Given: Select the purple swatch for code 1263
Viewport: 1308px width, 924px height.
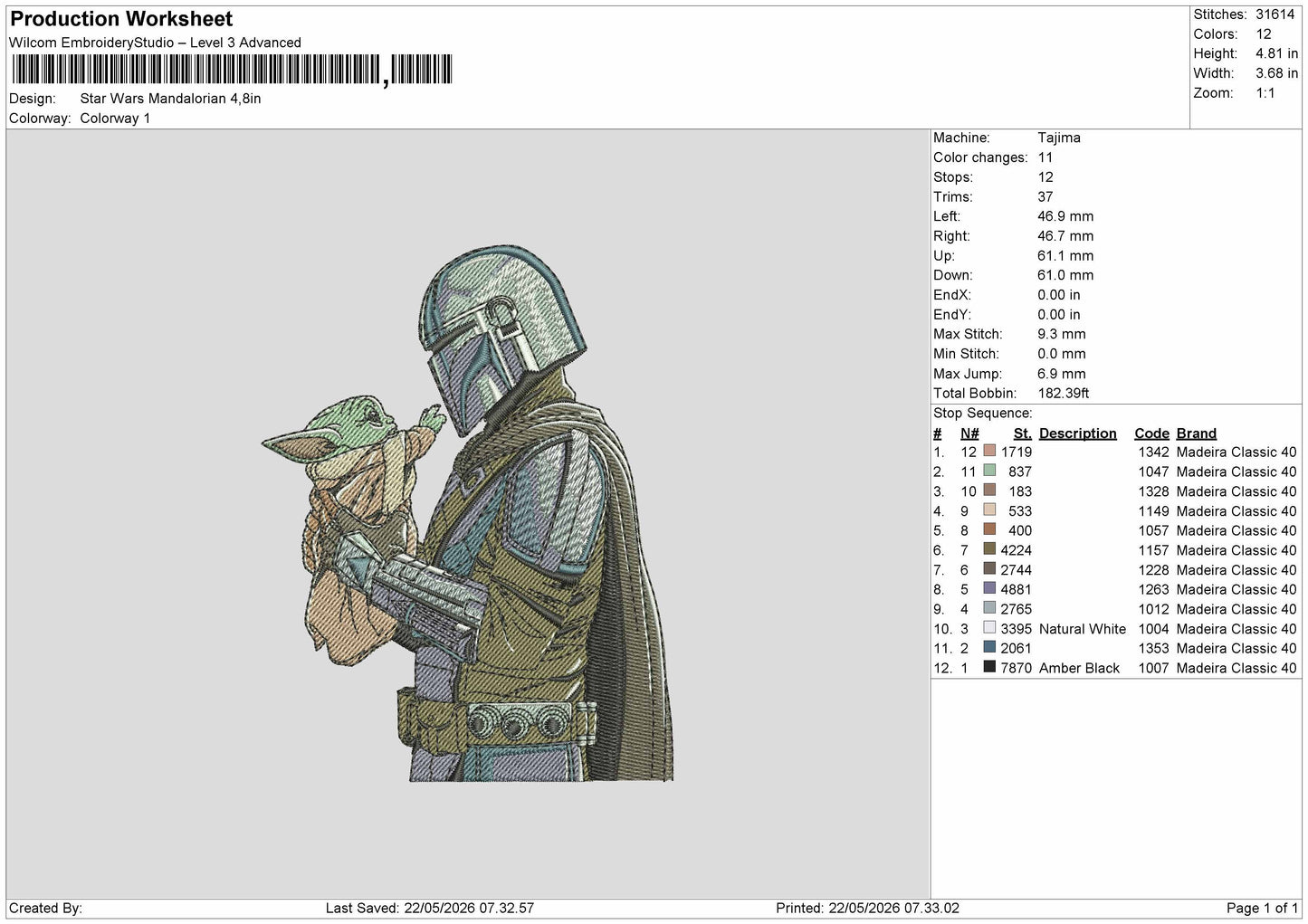Looking at the screenshot, I should [989, 588].
